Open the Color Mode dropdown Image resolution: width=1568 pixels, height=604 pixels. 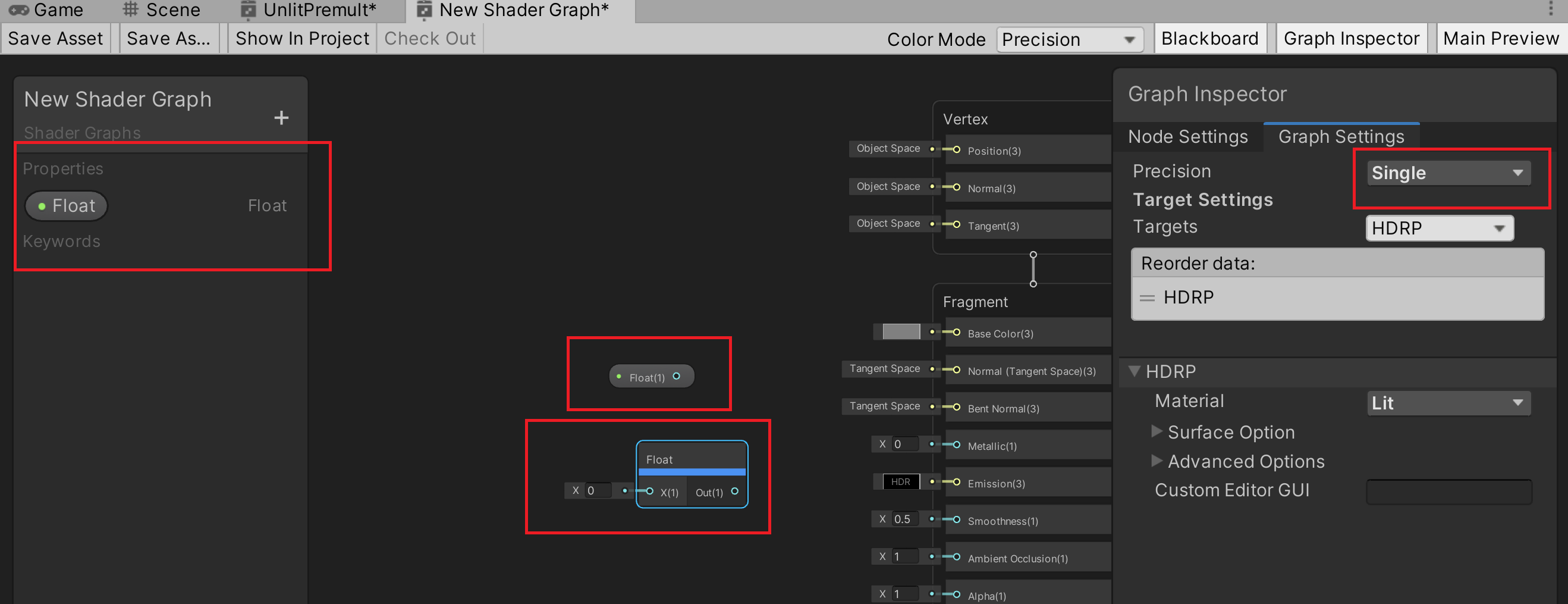1070,40
